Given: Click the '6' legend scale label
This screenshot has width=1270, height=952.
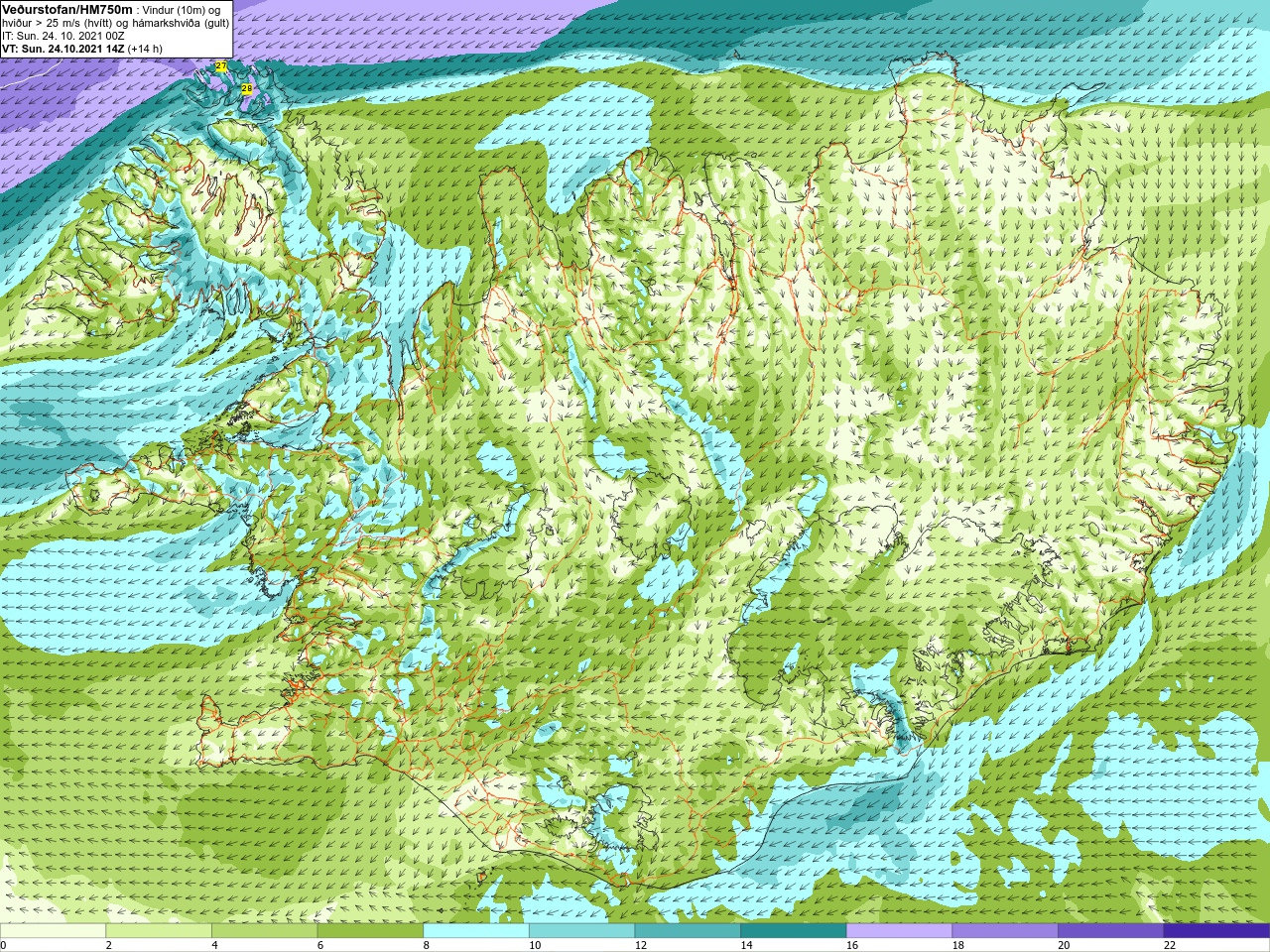Looking at the screenshot, I should tap(320, 945).
